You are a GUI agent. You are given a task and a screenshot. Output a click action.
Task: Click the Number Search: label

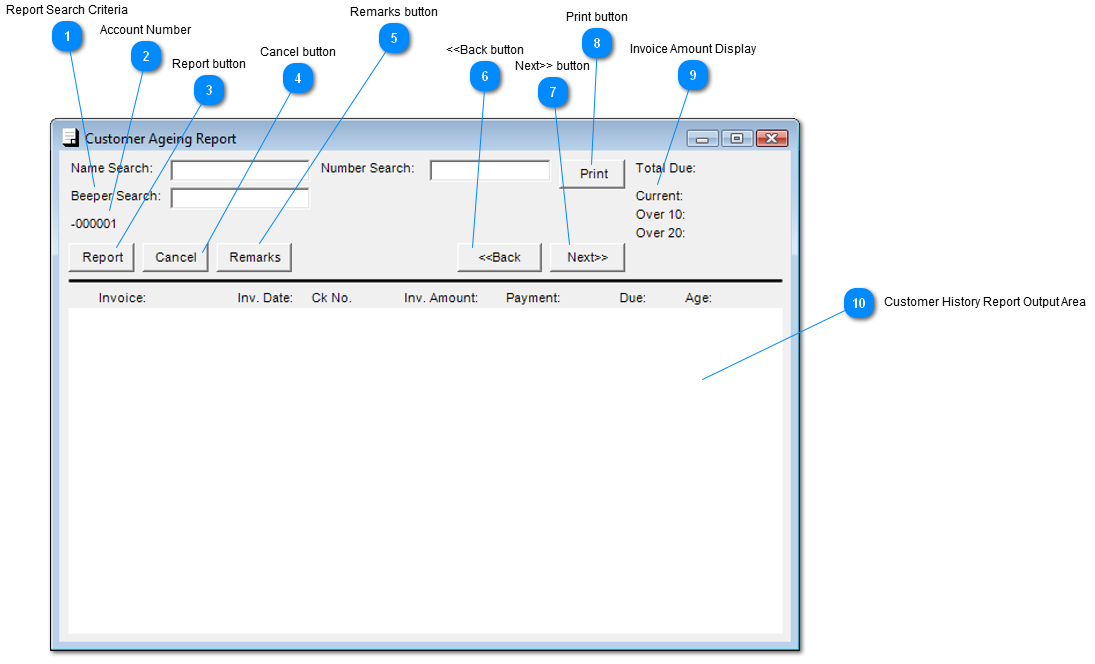pos(367,168)
